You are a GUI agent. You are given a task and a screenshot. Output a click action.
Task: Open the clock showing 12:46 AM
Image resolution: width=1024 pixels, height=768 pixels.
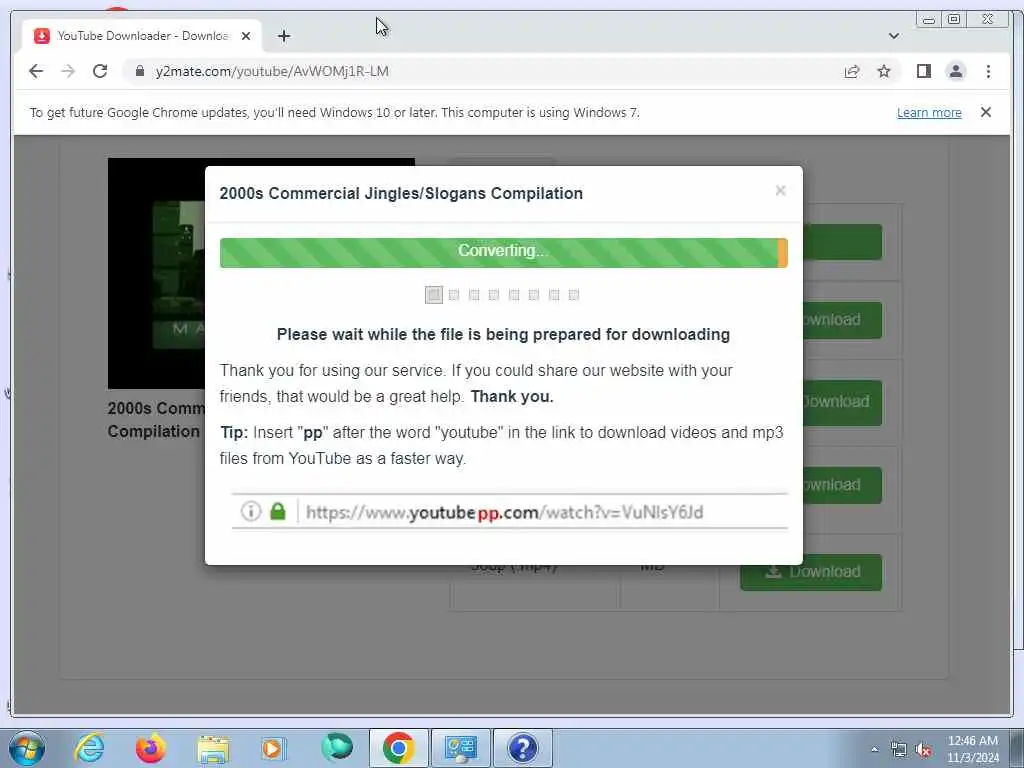pyautogui.click(x=972, y=749)
